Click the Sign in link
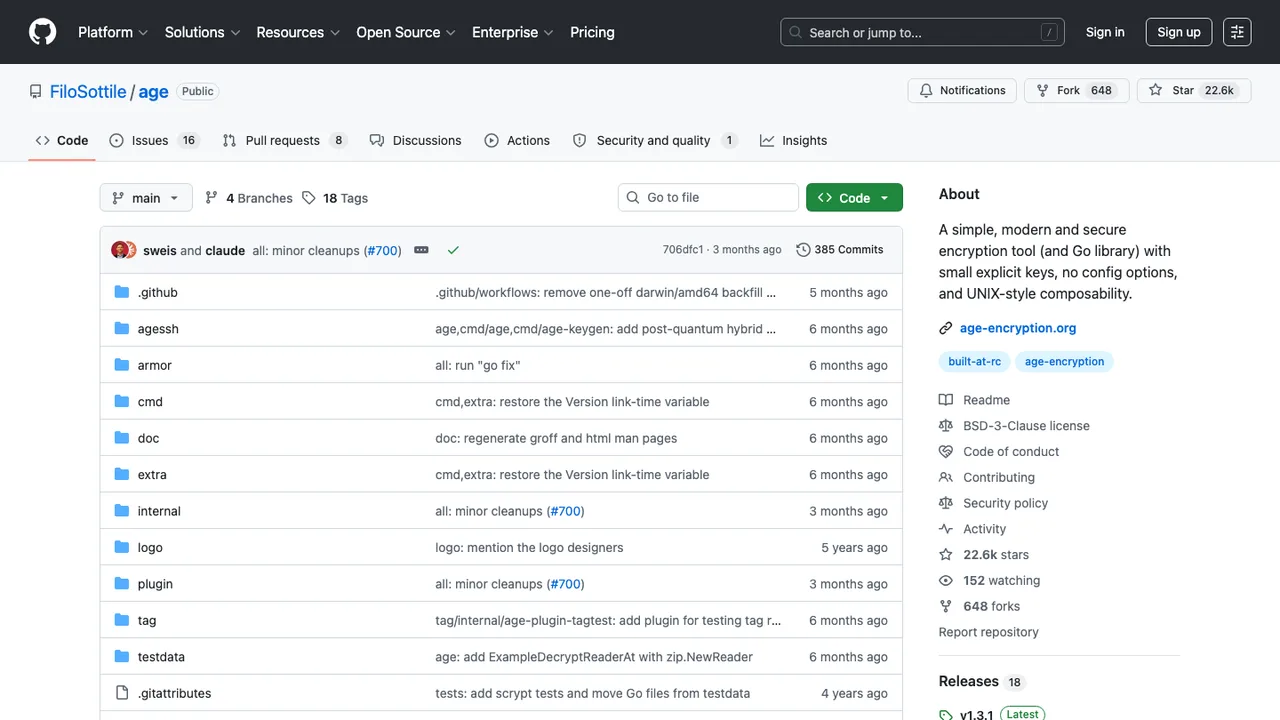The image size is (1280, 720). click(1105, 32)
